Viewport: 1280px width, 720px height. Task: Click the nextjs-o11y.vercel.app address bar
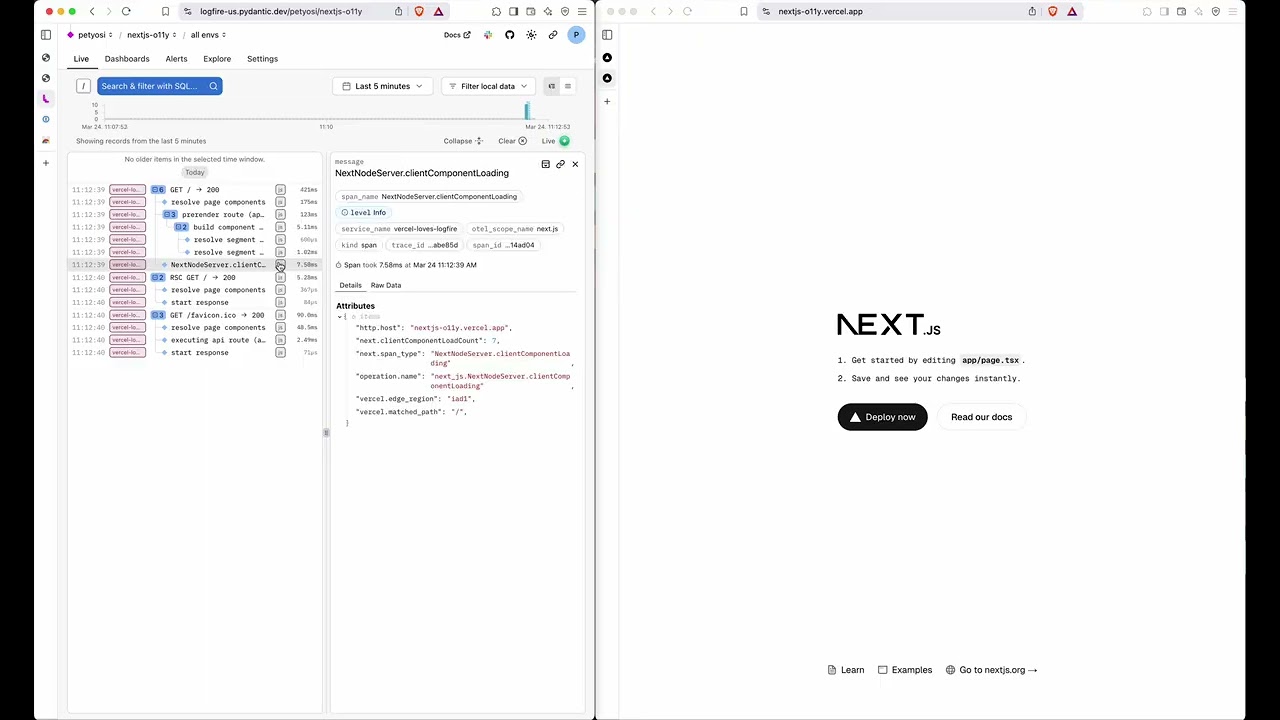coord(820,11)
